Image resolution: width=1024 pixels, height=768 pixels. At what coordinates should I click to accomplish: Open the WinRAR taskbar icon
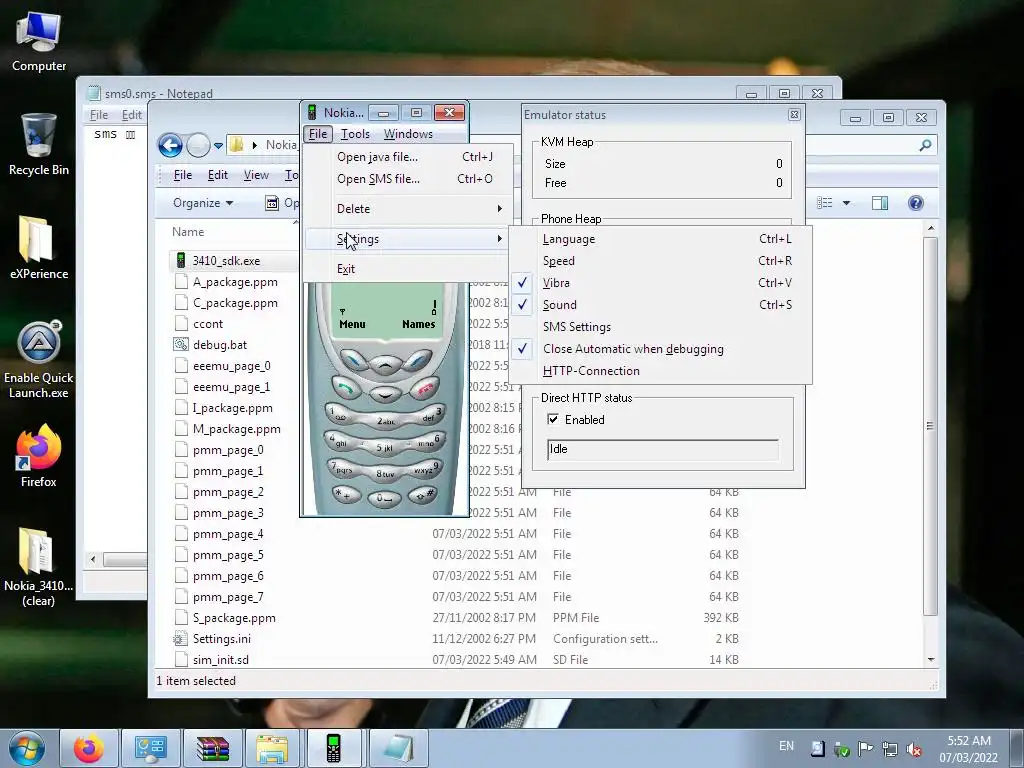213,748
